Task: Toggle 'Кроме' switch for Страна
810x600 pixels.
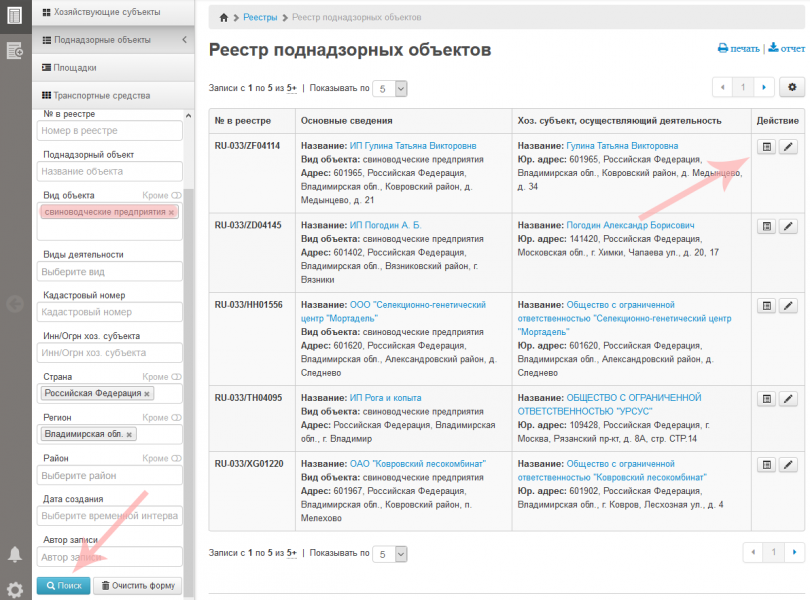Action: [176, 377]
